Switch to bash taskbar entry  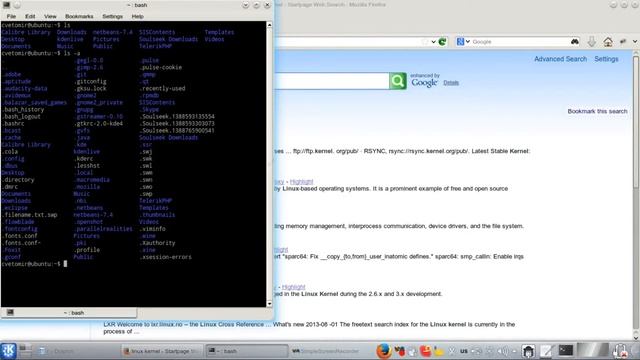point(246,351)
